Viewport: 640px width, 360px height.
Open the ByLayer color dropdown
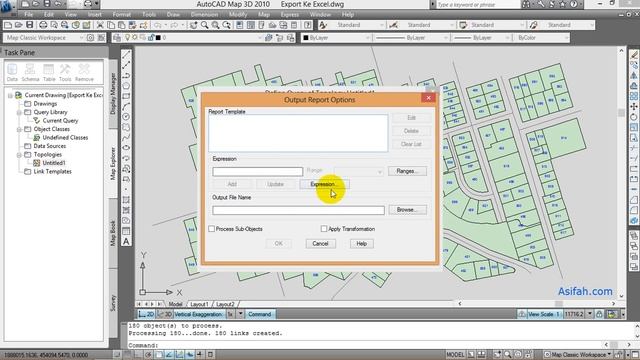[x=336, y=38]
